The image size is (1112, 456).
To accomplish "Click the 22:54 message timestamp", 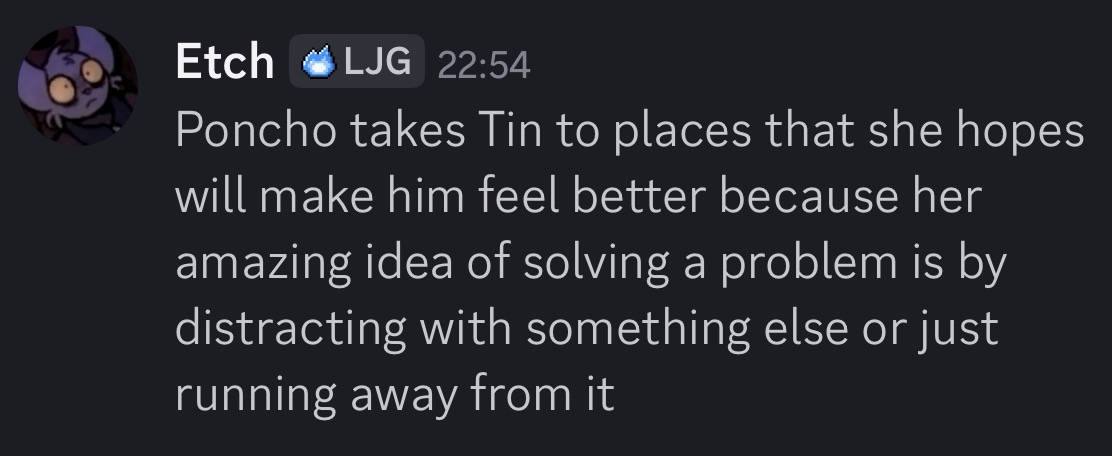I will coord(484,65).
